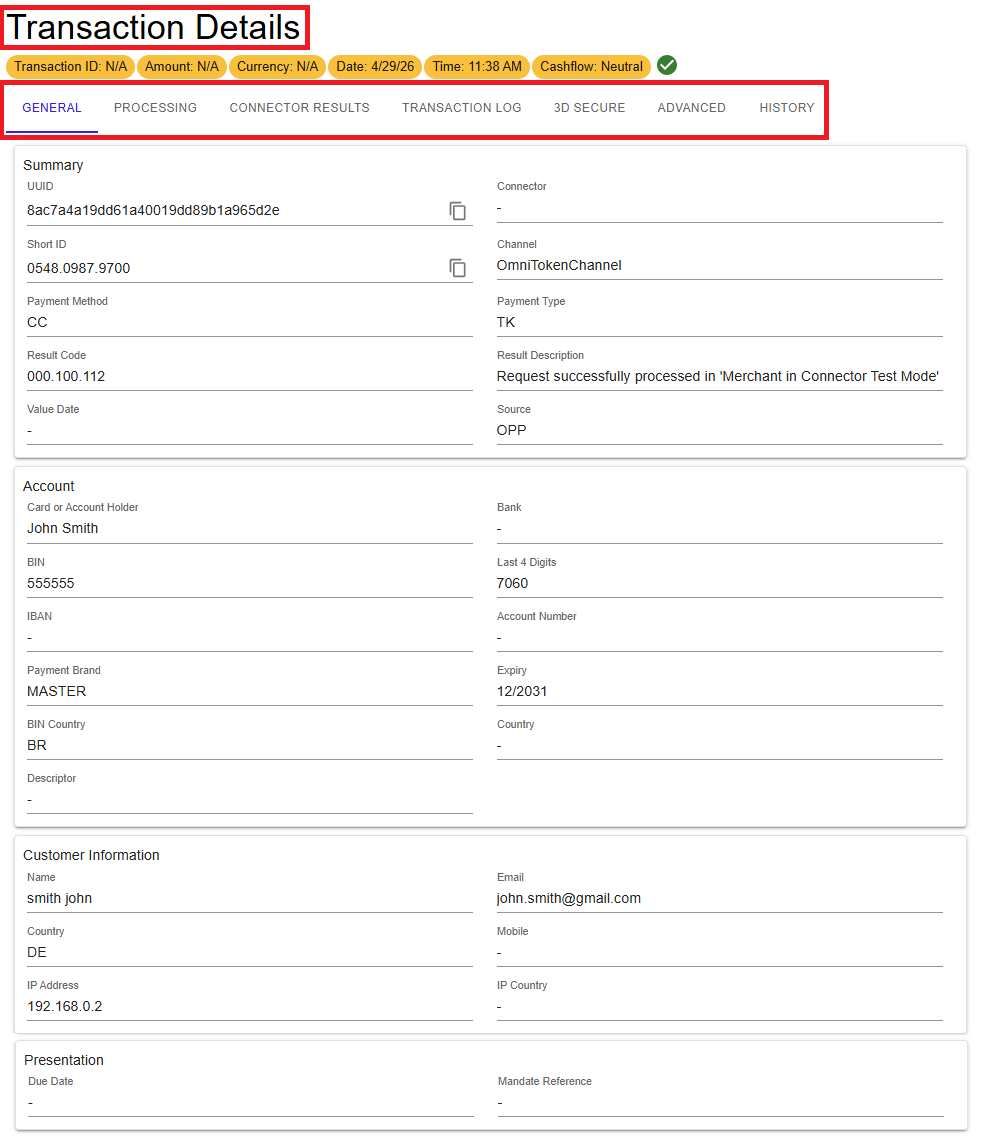
Task: Click the Connector field label
Action: click(x=521, y=186)
